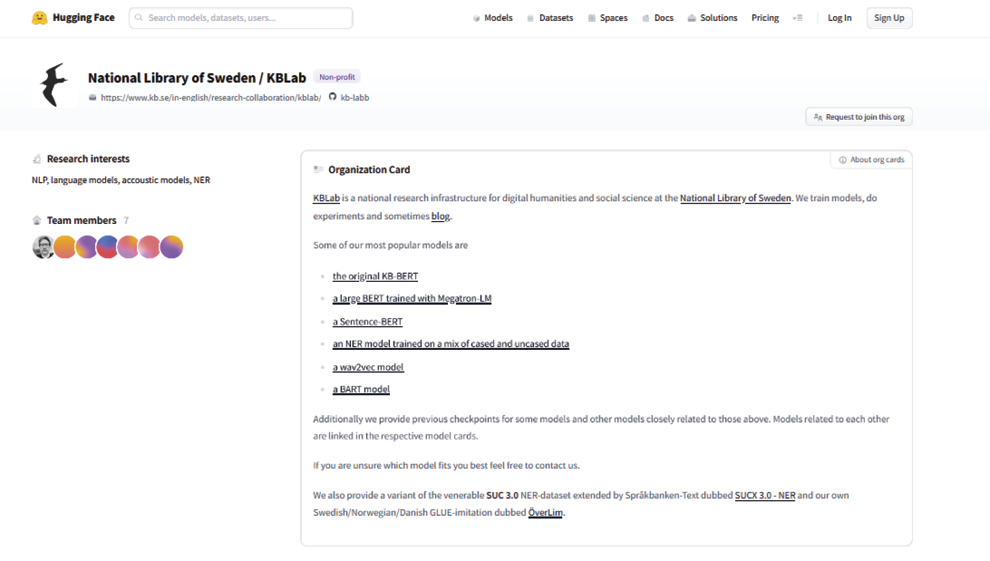Click the GitHub icon beside kb-labb

click(x=333, y=97)
